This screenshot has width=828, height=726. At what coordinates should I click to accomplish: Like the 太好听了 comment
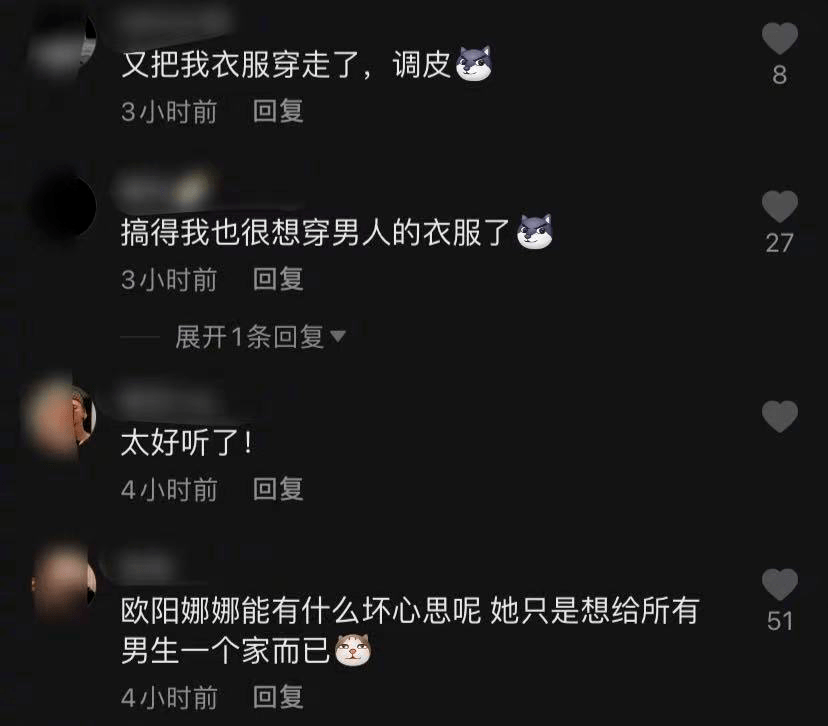coord(779,417)
